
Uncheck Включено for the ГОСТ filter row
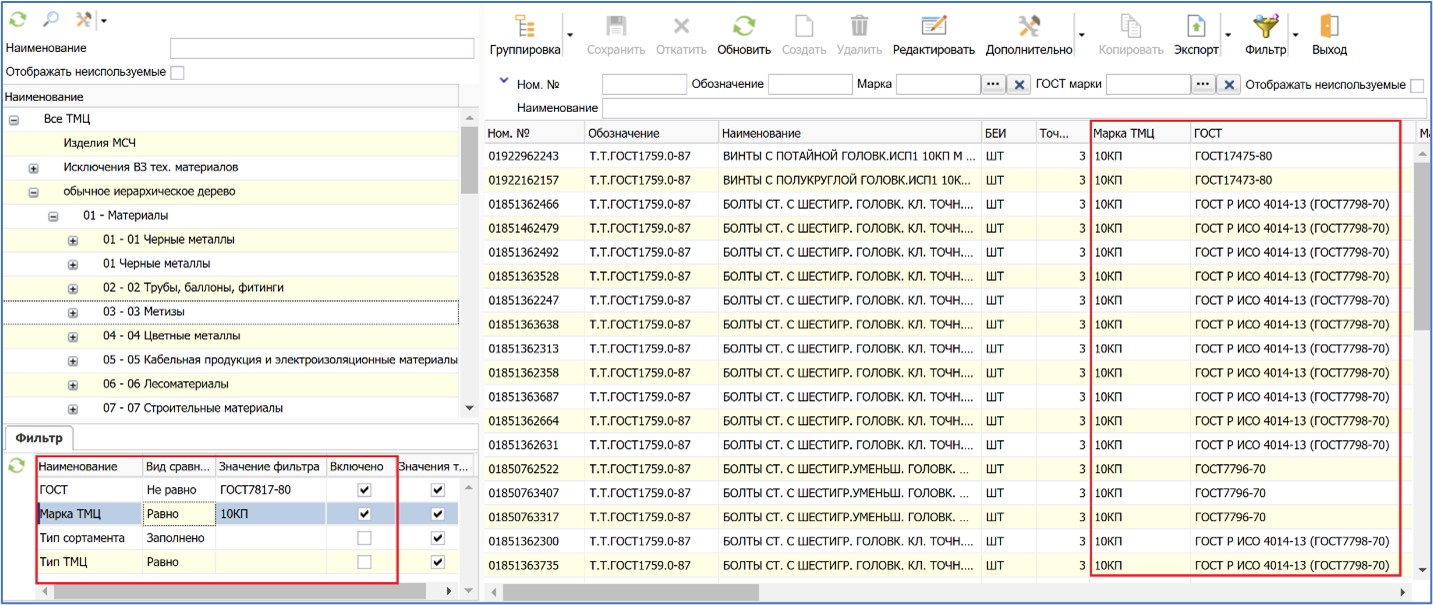tap(364, 490)
